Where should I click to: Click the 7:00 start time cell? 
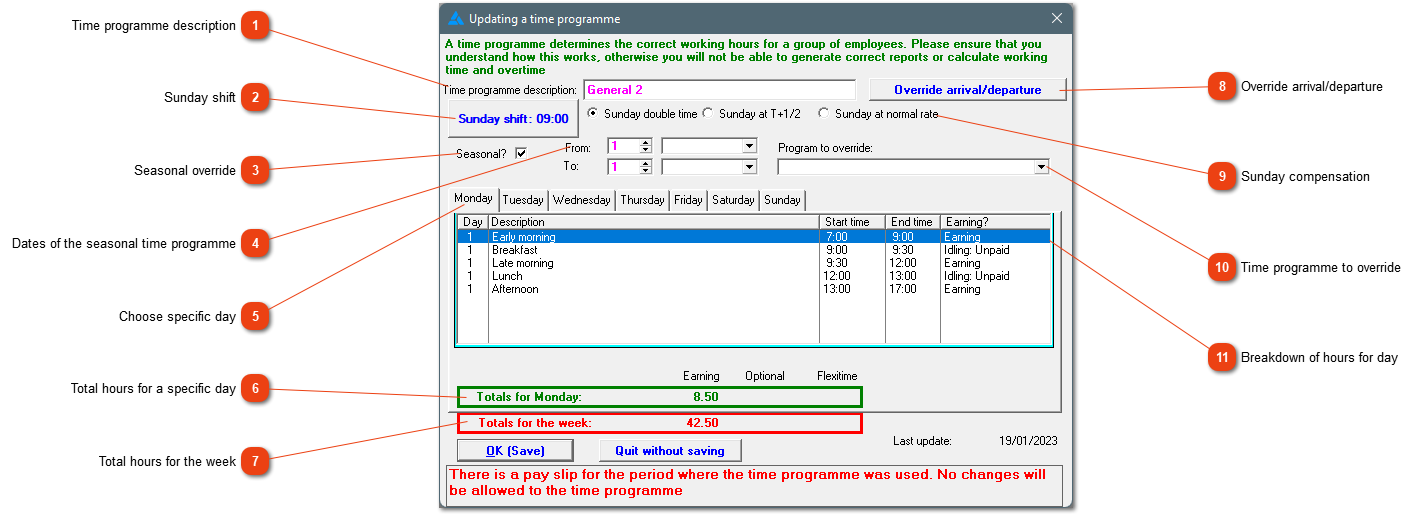click(836, 237)
